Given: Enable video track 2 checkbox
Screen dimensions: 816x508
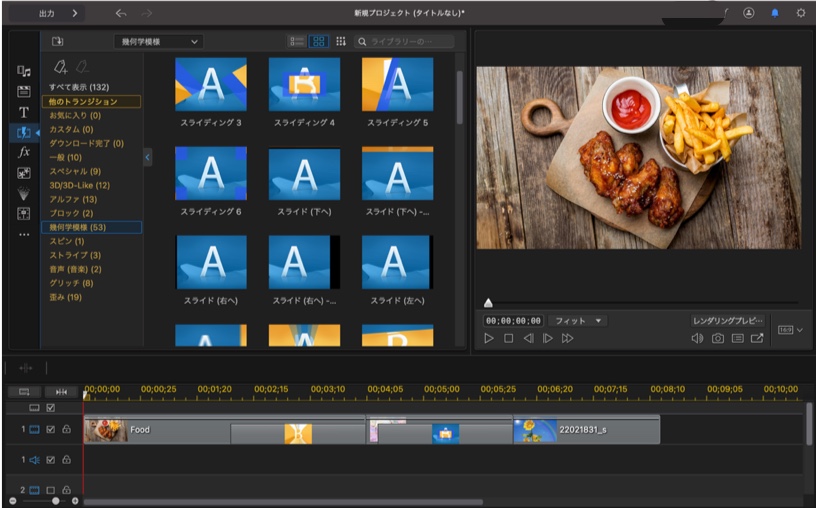Looking at the screenshot, I should [x=51, y=490].
